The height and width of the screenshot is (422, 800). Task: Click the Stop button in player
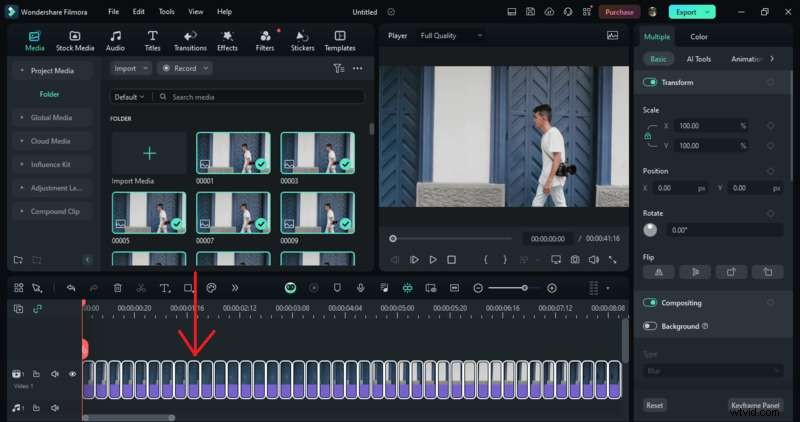click(452, 260)
